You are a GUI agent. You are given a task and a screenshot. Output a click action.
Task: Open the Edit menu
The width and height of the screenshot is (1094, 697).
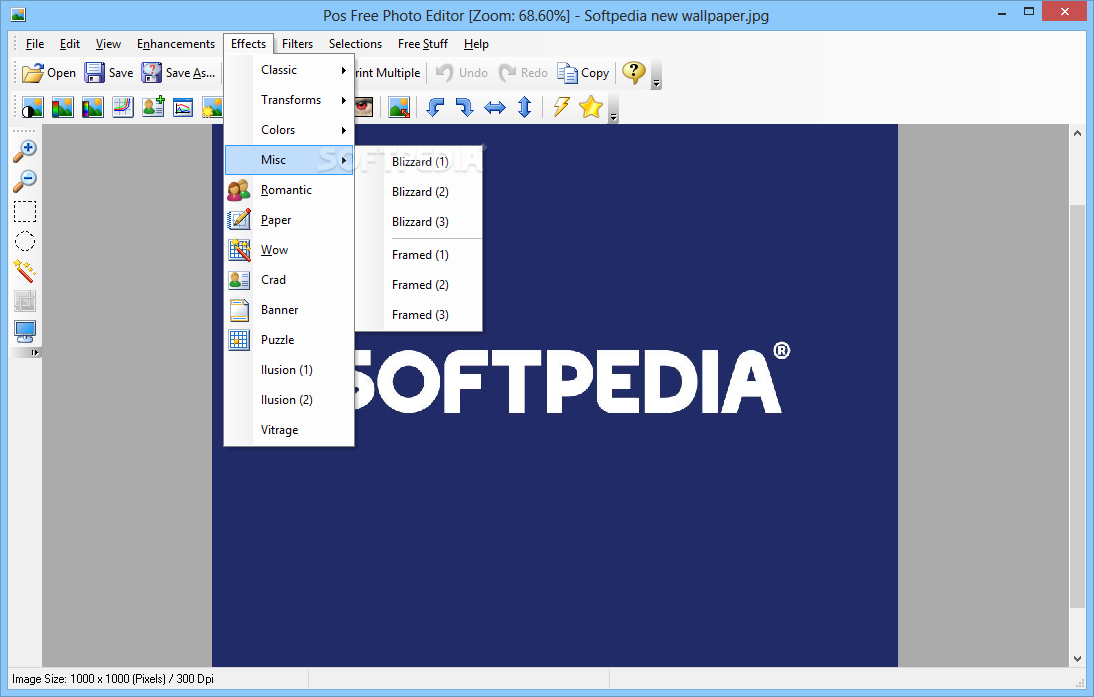(x=70, y=44)
